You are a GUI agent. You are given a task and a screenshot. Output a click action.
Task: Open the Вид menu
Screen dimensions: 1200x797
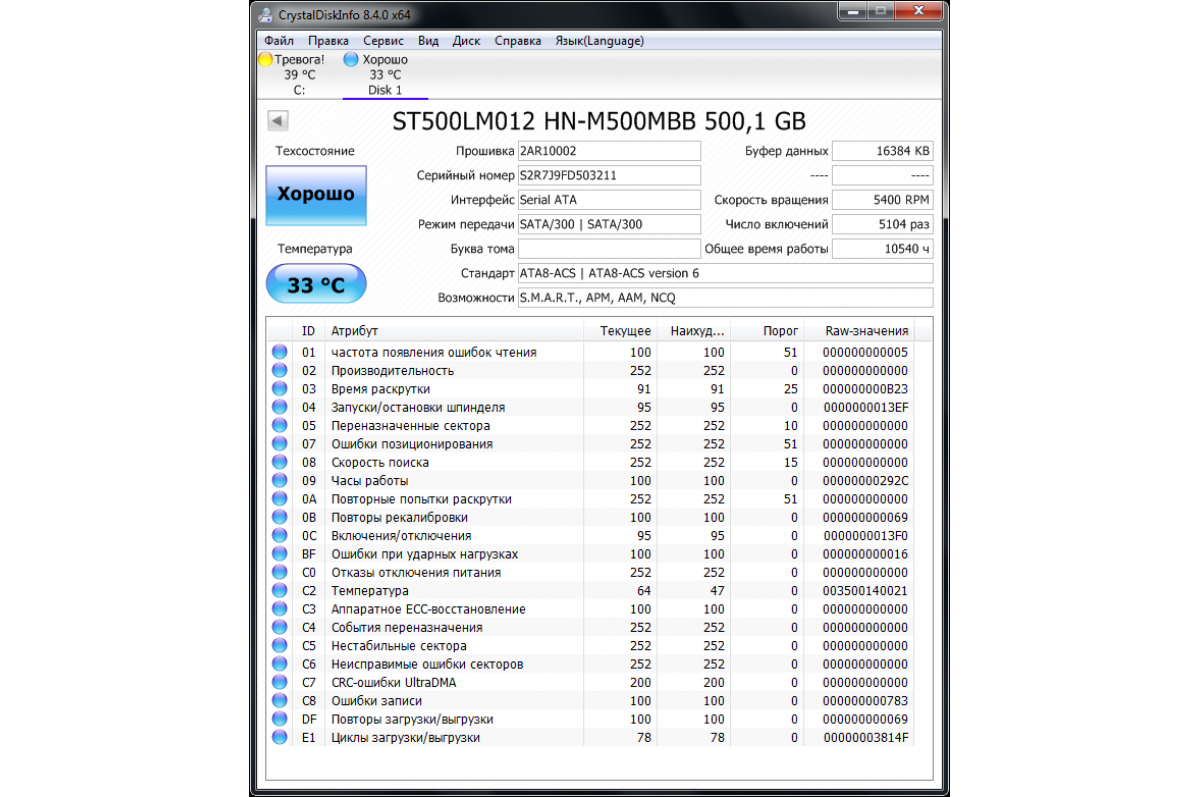tap(428, 41)
